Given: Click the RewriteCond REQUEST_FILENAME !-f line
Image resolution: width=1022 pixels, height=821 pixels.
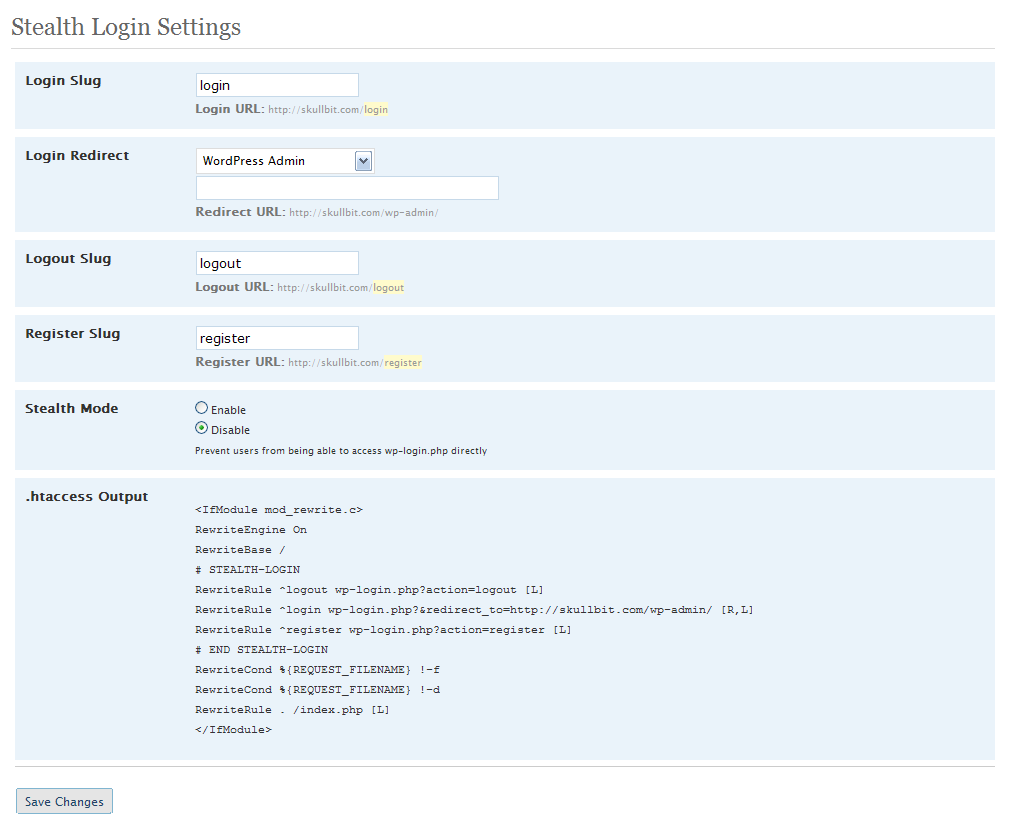Looking at the screenshot, I should [x=317, y=670].
